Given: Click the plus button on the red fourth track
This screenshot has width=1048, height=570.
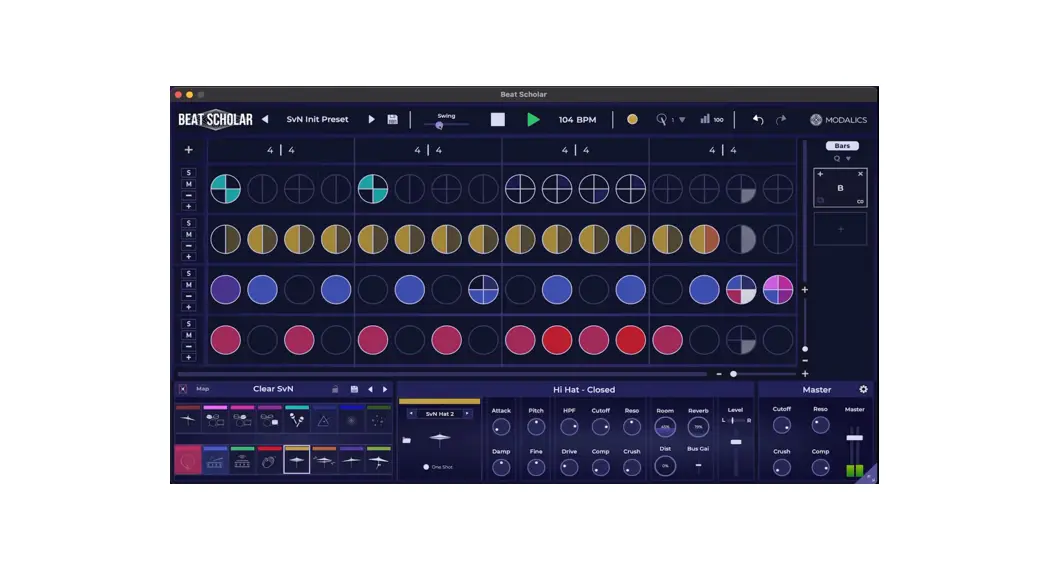Looking at the screenshot, I should [x=188, y=358].
